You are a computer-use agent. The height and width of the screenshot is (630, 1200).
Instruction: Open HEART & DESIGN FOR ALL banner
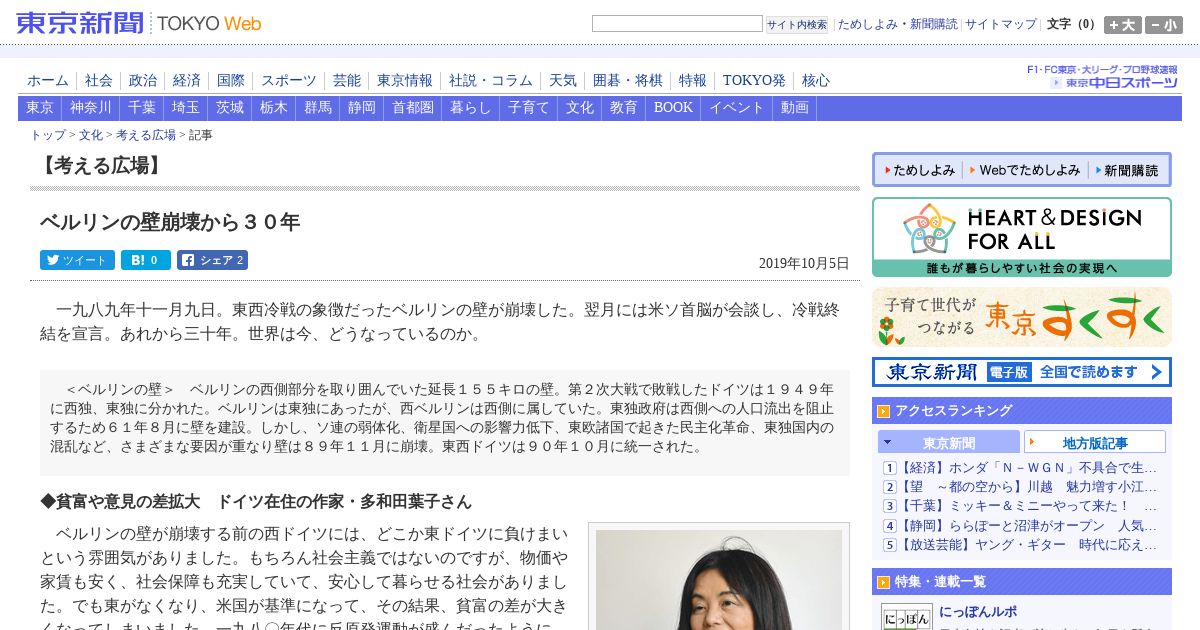click(x=1021, y=237)
